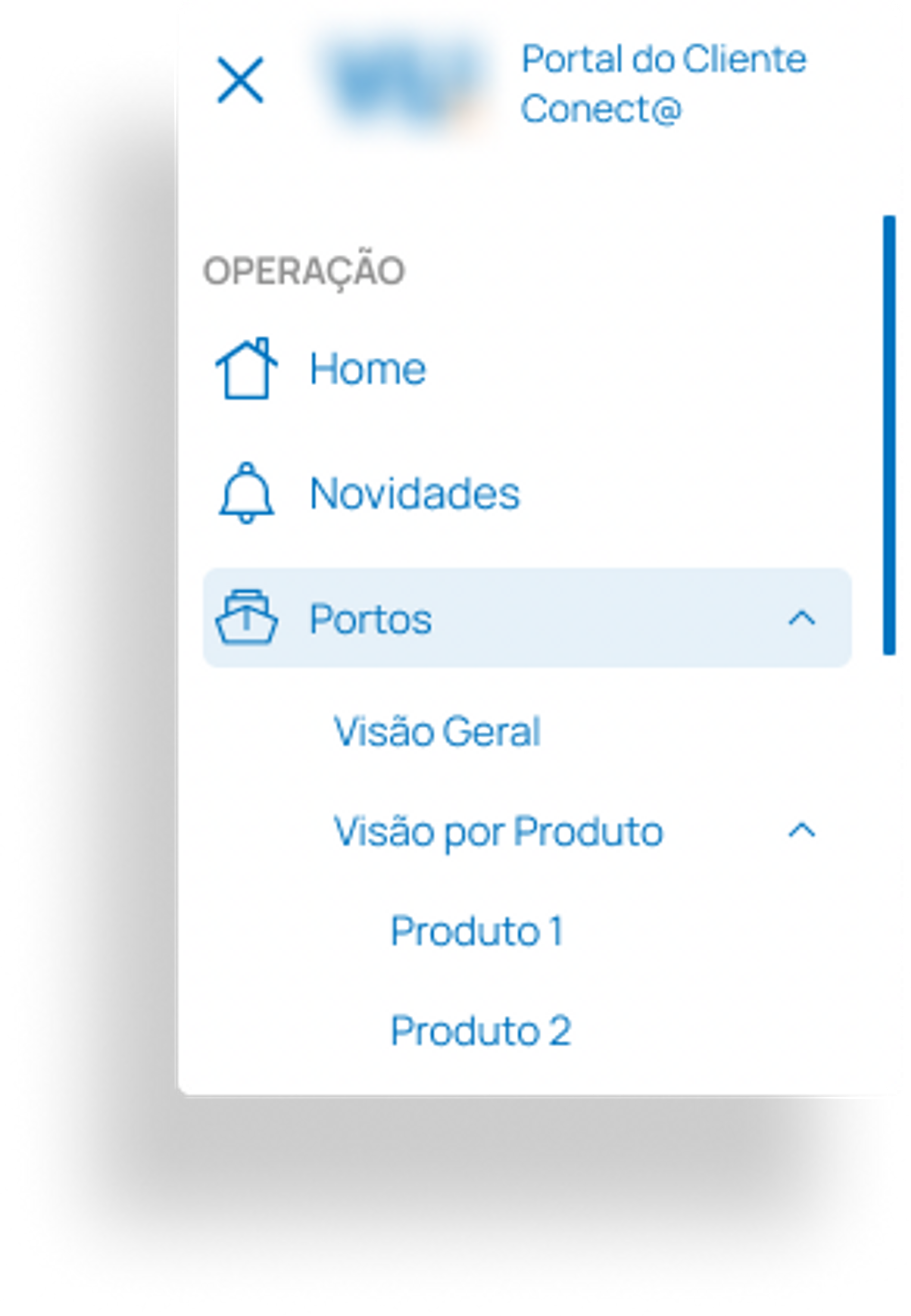Click the Conect@ text in header
The image size is (911, 1316).
coord(602,109)
